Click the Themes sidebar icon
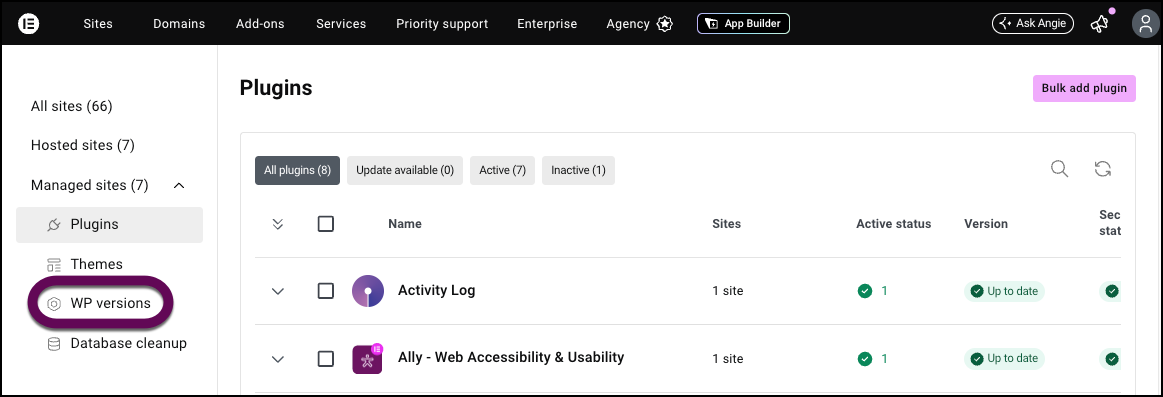 [53, 264]
